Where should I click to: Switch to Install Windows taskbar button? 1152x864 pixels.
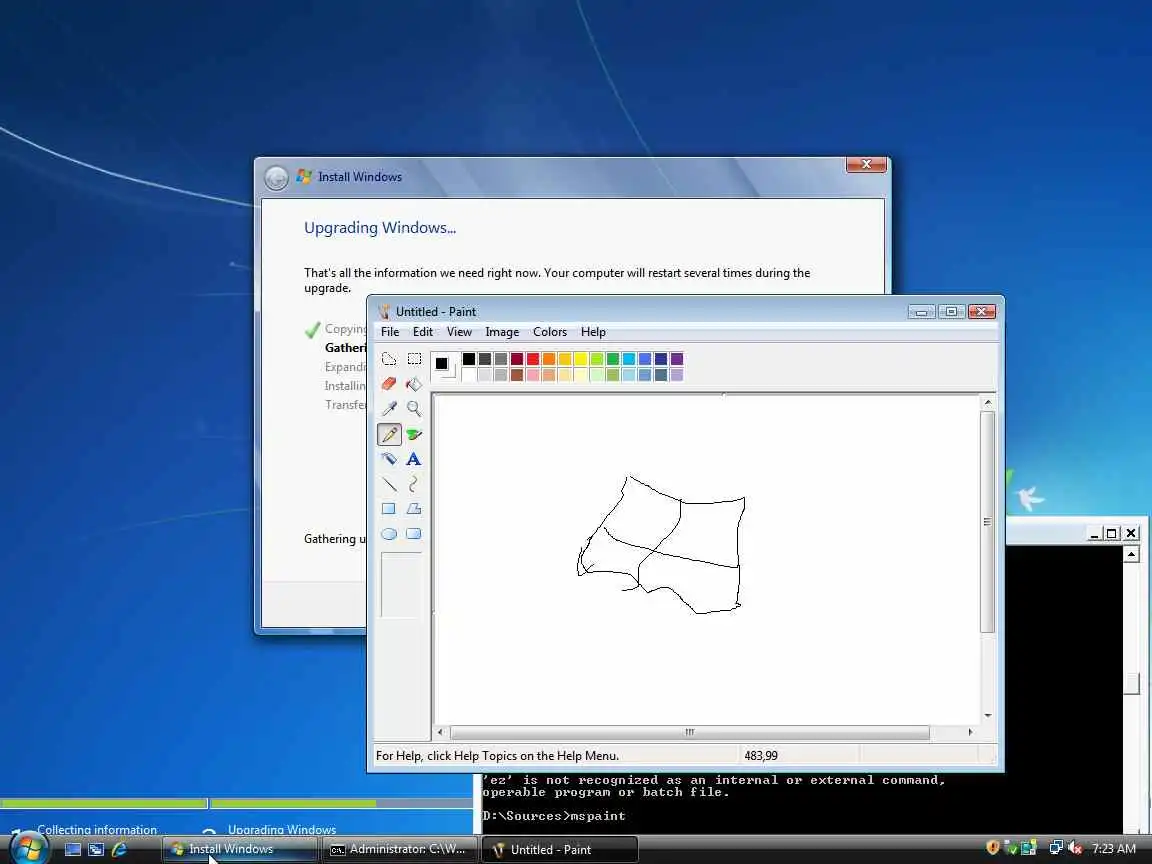point(240,849)
